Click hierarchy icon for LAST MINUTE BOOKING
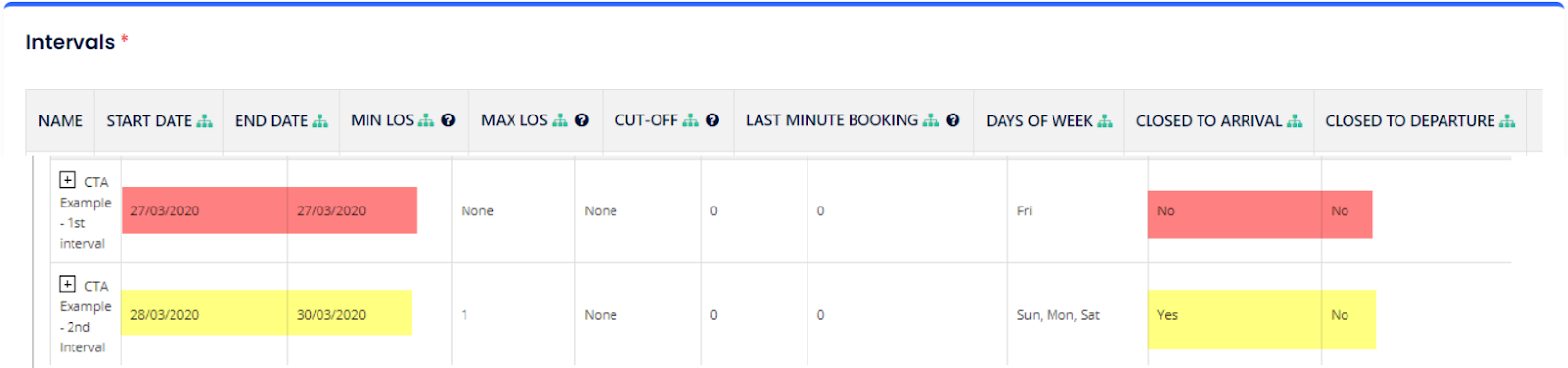1568x368 pixels. point(931,120)
